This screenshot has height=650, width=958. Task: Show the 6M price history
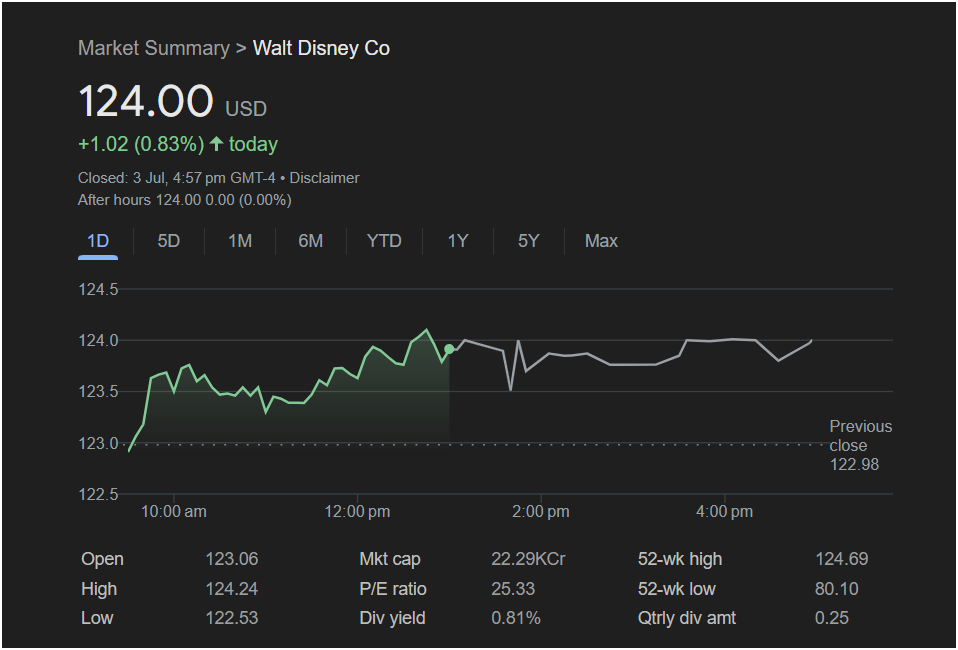[310, 241]
